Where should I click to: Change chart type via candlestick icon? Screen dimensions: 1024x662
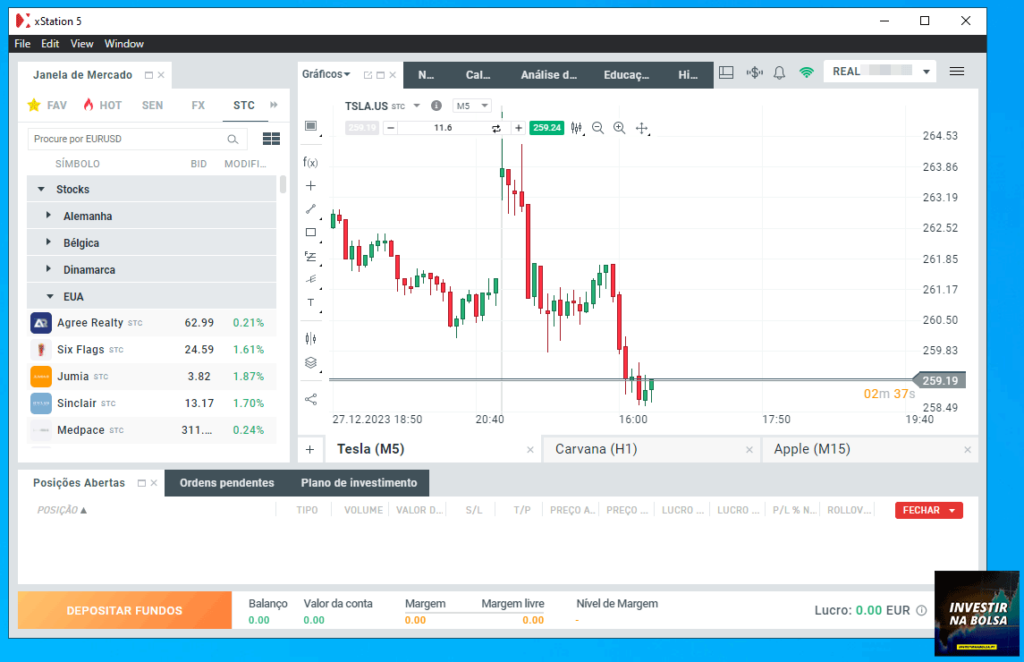[576, 128]
